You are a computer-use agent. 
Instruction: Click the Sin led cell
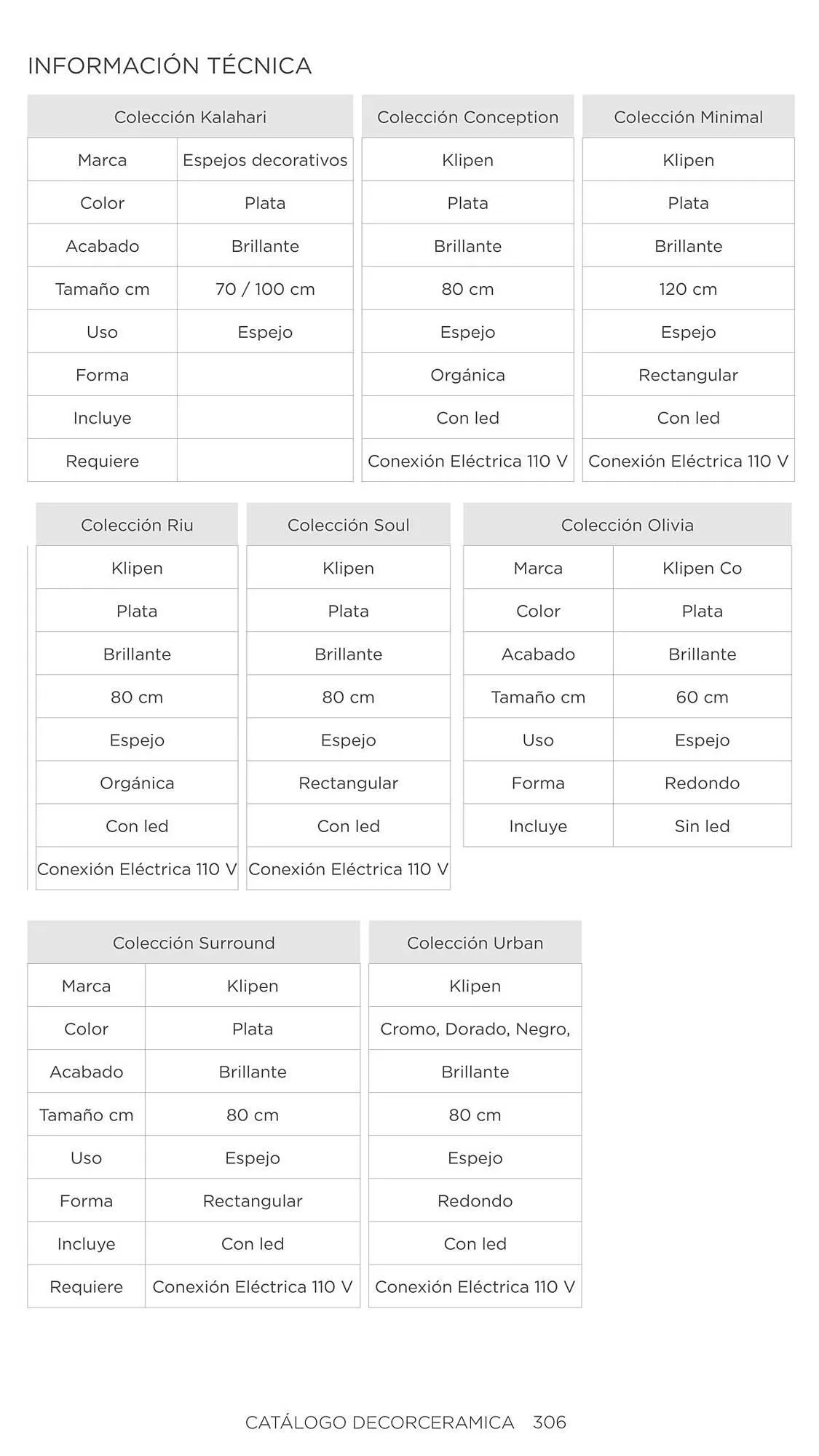point(702,826)
